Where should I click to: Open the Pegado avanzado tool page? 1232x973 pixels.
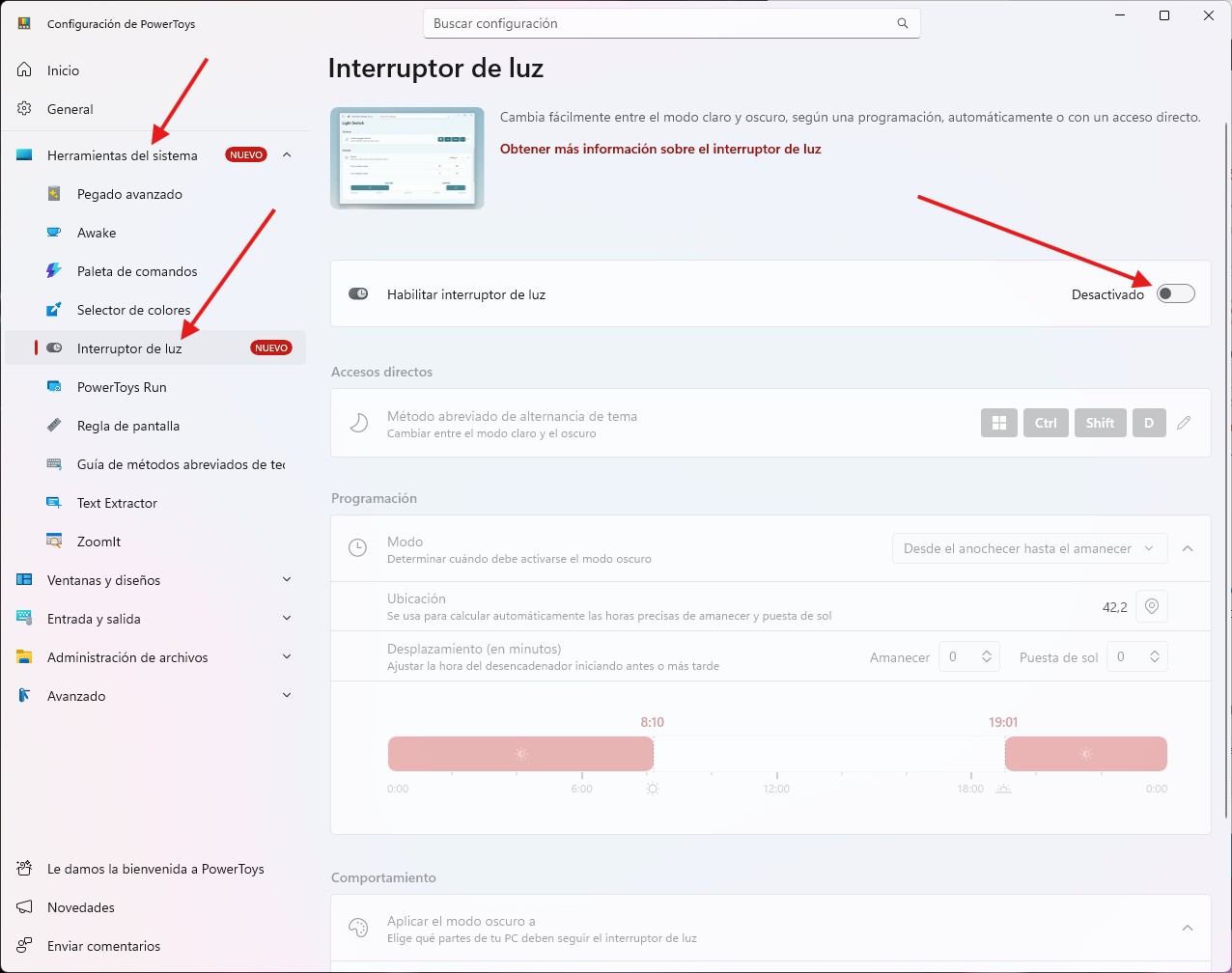(154, 194)
